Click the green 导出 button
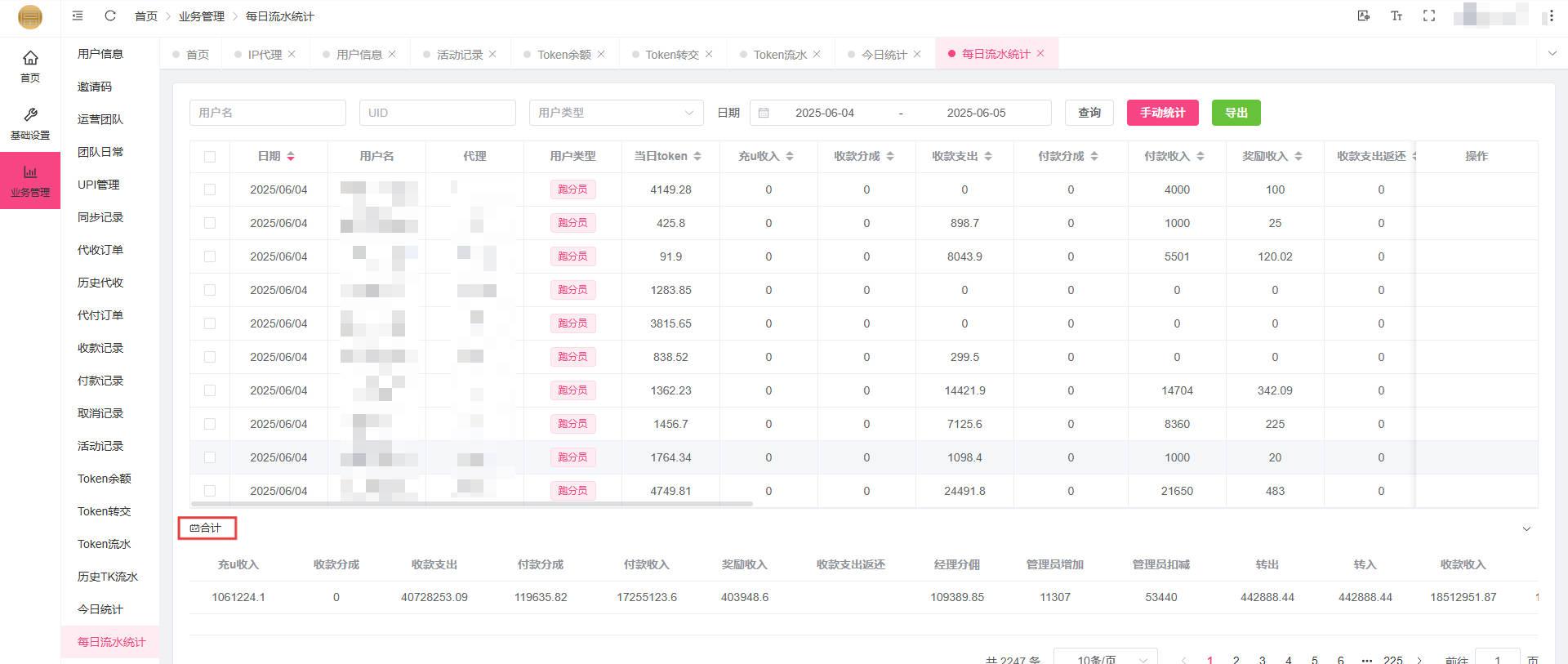The width and height of the screenshot is (1568, 664). coord(1236,113)
